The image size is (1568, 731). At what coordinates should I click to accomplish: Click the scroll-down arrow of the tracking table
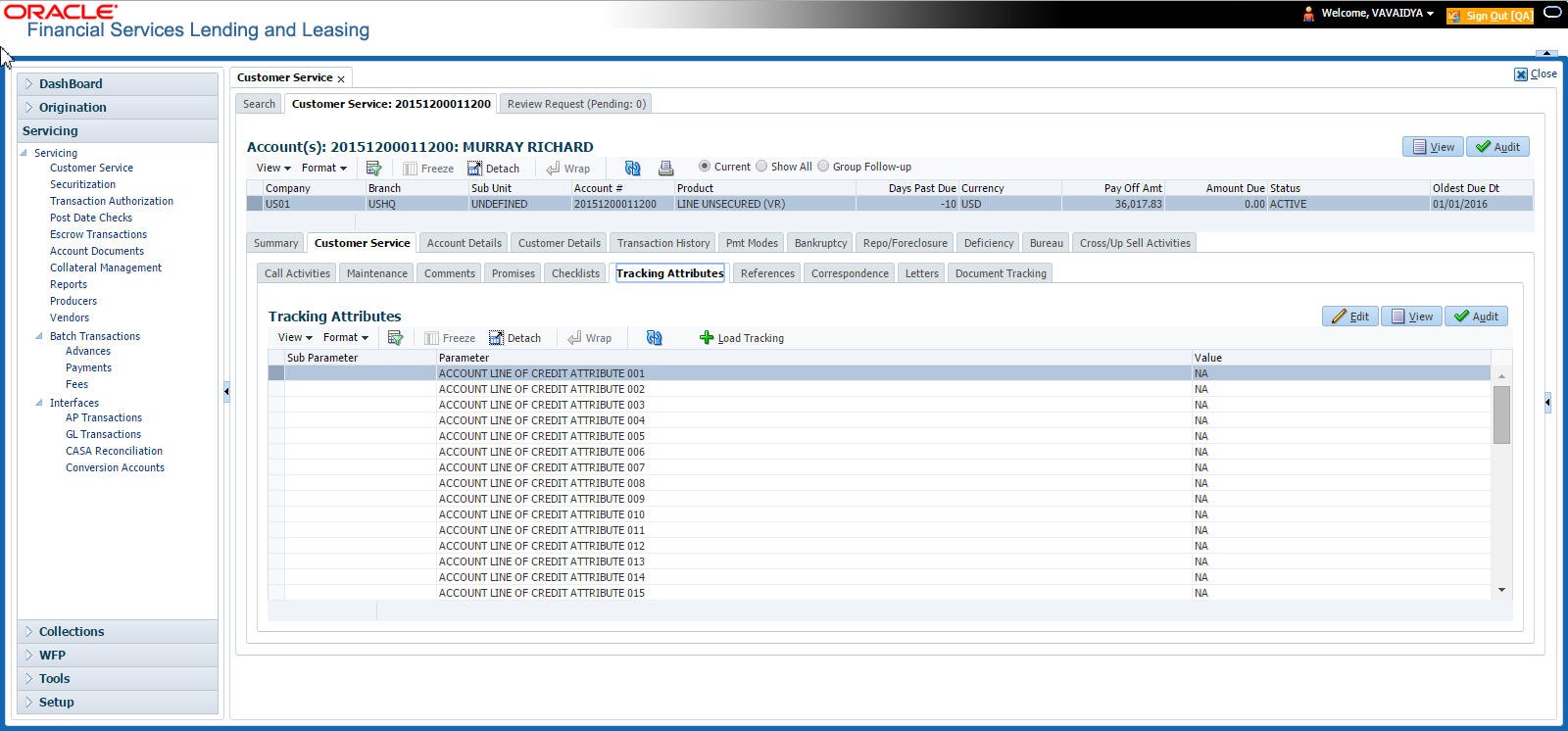click(x=1501, y=590)
